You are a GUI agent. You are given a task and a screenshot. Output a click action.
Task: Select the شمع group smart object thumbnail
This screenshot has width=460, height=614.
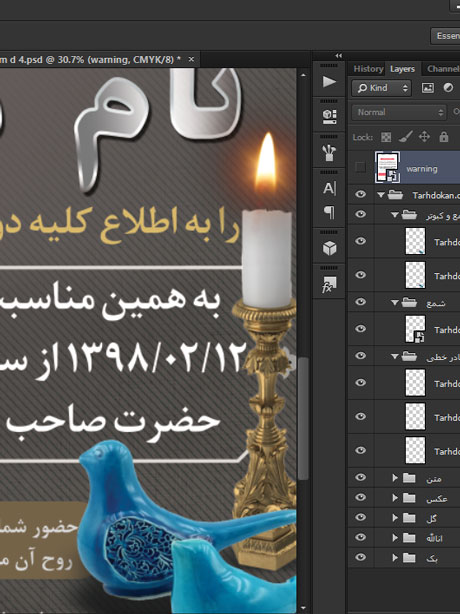[x=415, y=329]
